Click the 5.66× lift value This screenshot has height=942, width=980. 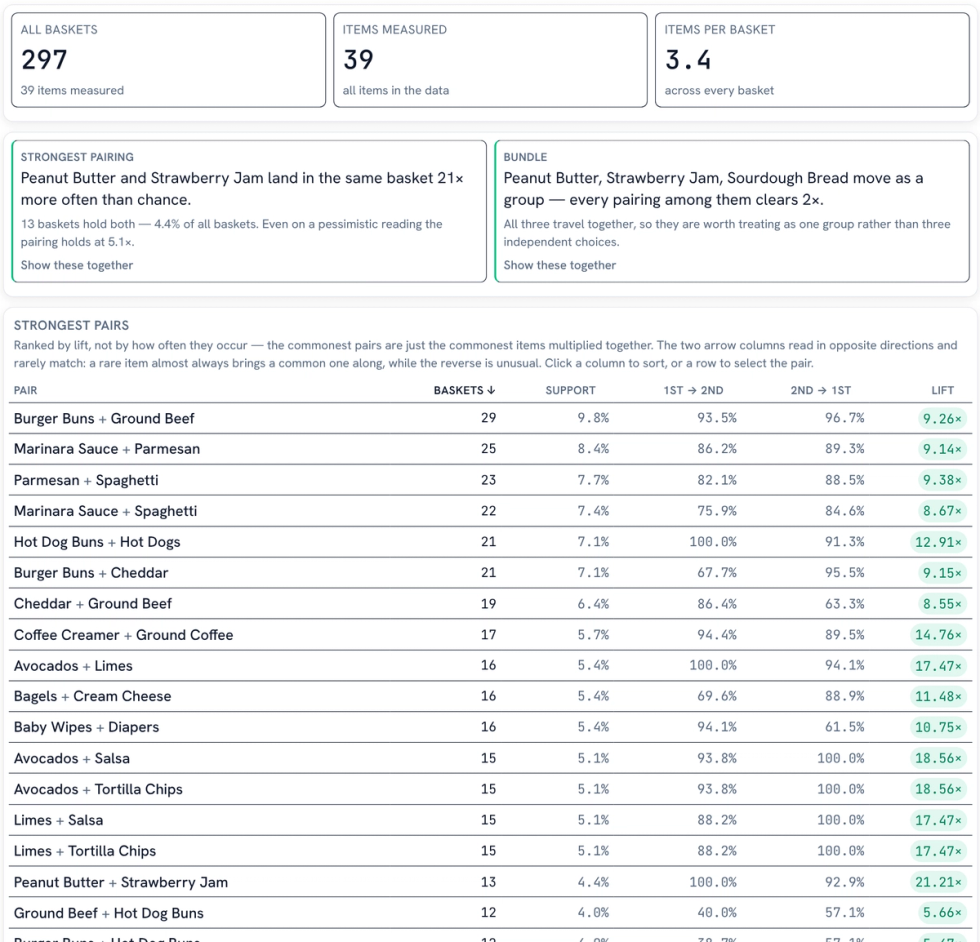coord(942,913)
